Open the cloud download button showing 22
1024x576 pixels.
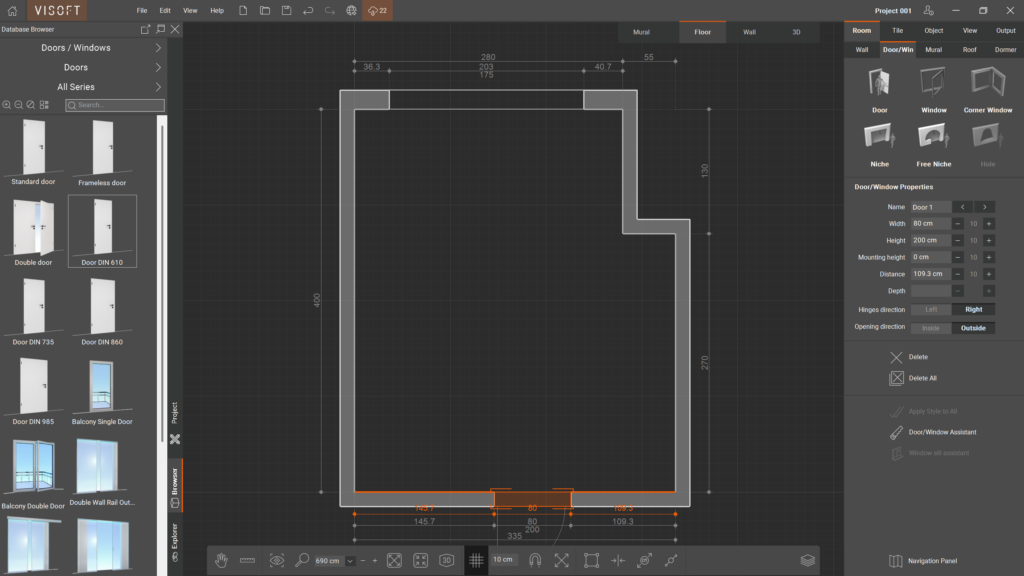click(377, 10)
